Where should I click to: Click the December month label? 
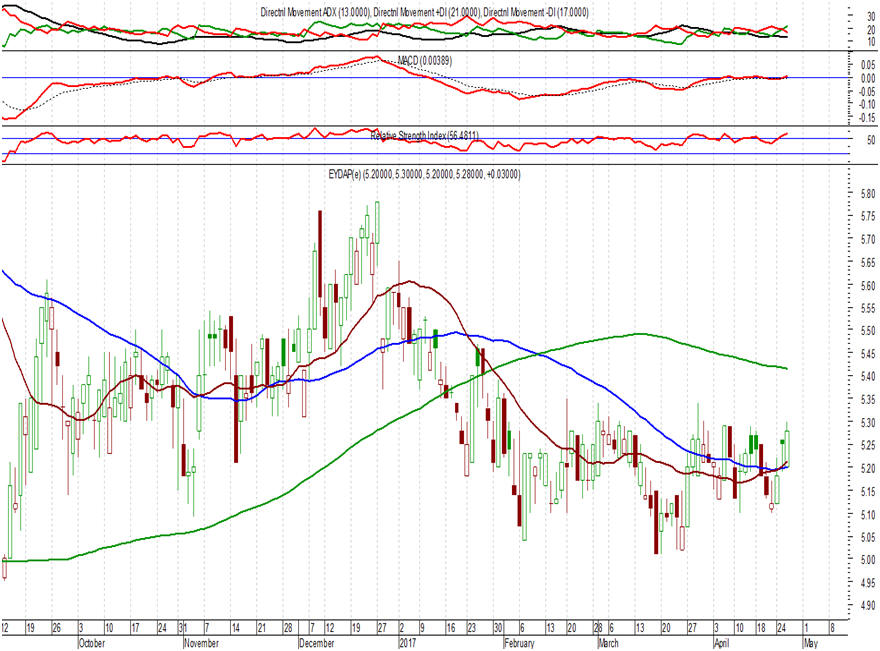pyautogui.click(x=317, y=643)
